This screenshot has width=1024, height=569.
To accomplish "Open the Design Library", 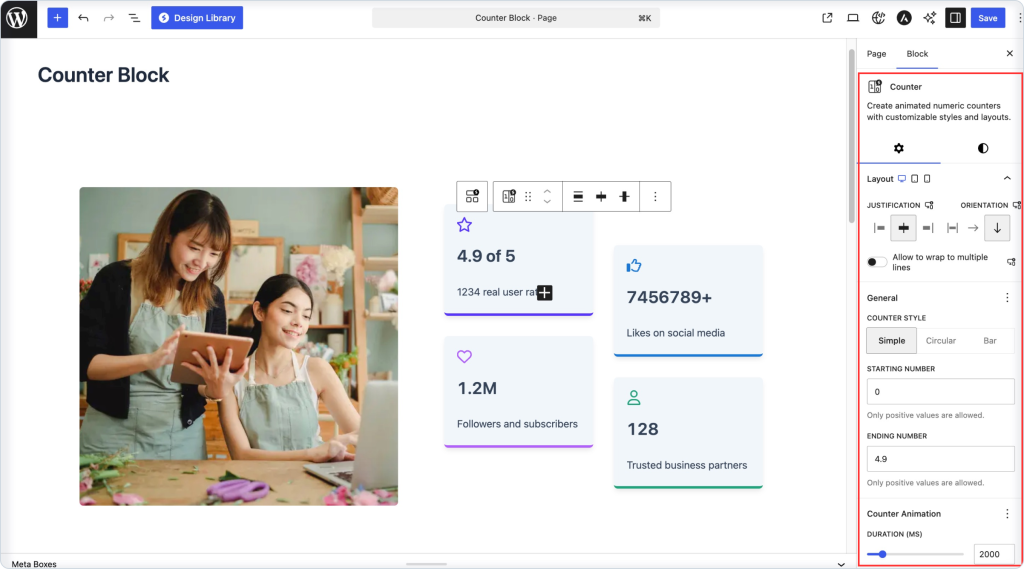I will coord(197,18).
